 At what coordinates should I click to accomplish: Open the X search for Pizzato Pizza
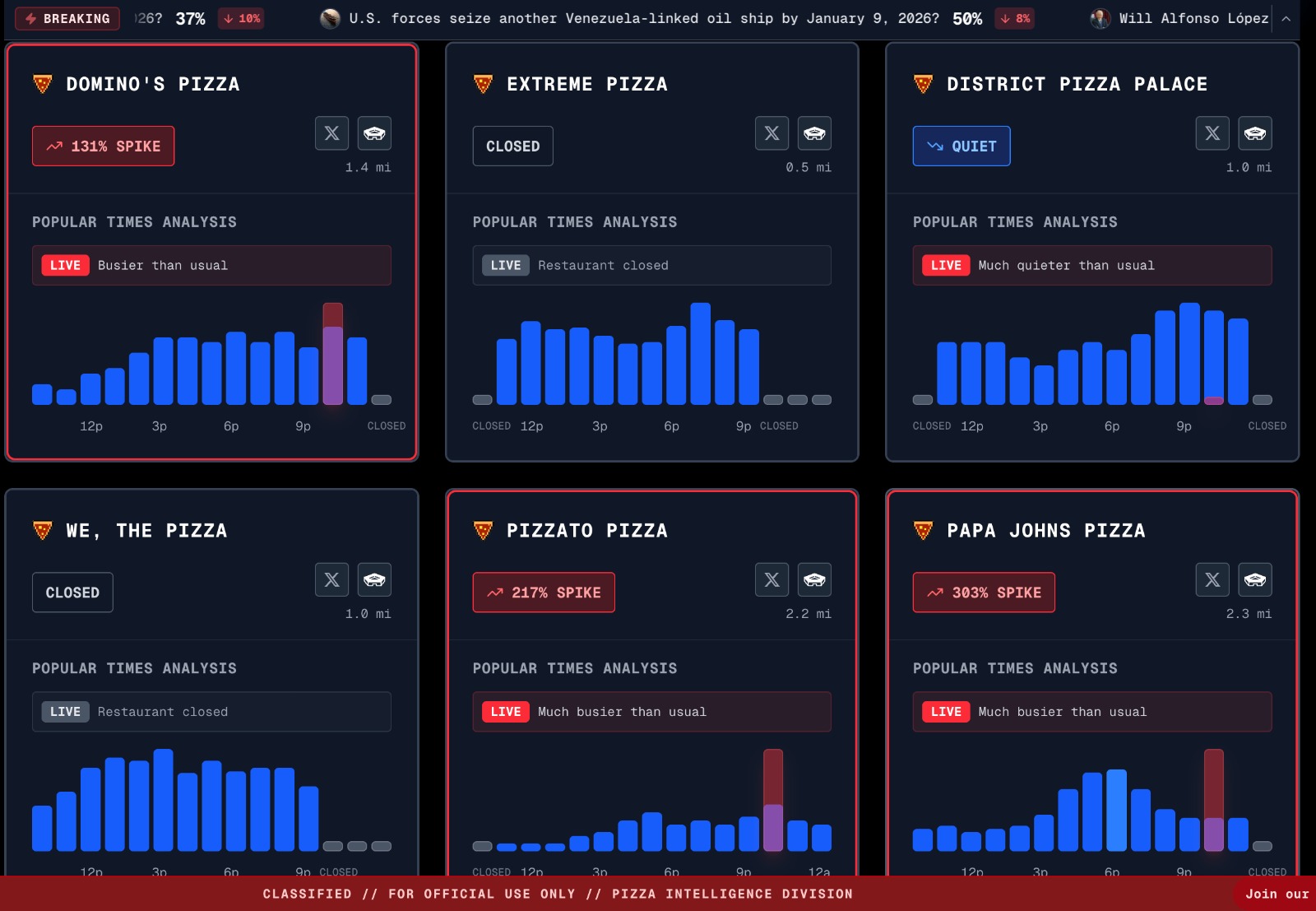point(772,579)
